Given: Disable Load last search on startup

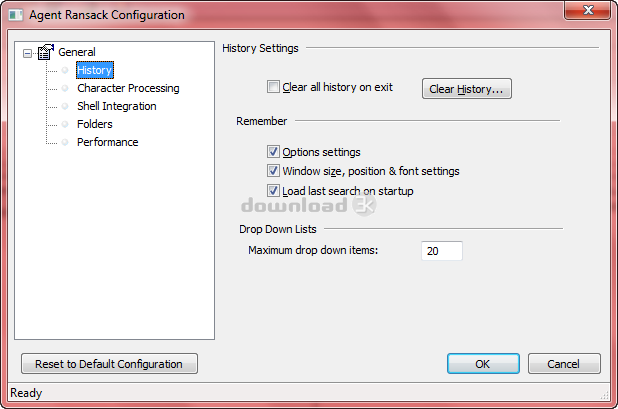Looking at the screenshot, I should (x=273, y=191).
